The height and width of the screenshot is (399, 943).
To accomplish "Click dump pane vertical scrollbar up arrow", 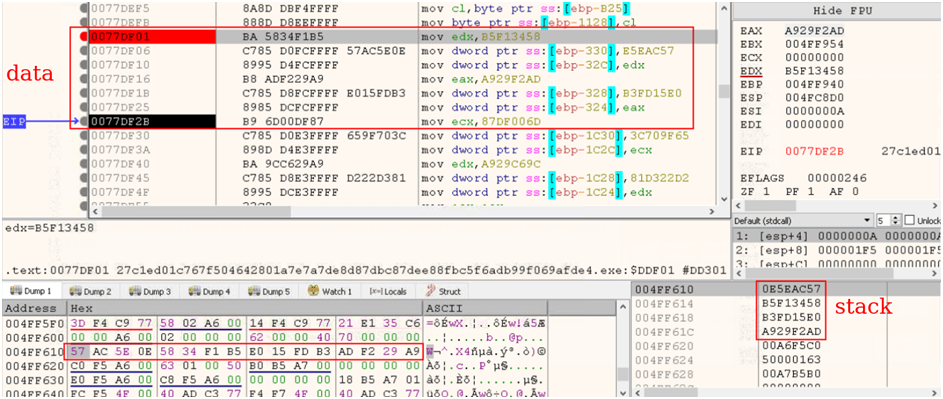I will click(624, 308).
